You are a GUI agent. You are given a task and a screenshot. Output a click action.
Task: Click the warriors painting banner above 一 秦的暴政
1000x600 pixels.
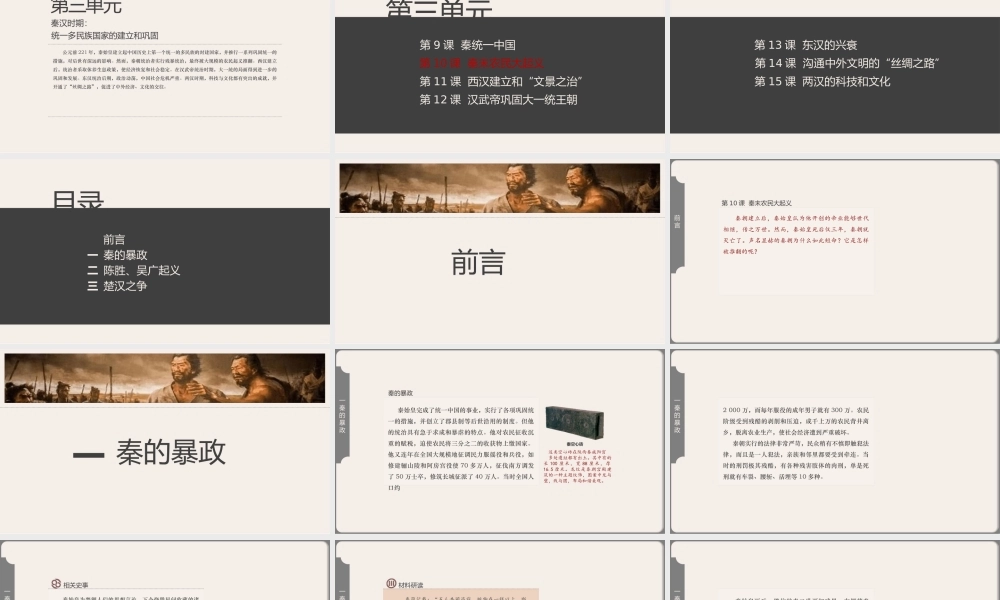(165, 378)
